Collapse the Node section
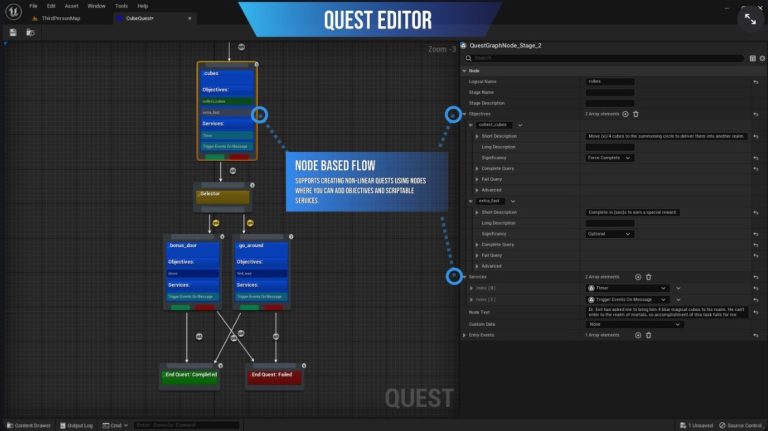The height and width of the screenshot is (431, 768). 464,71
